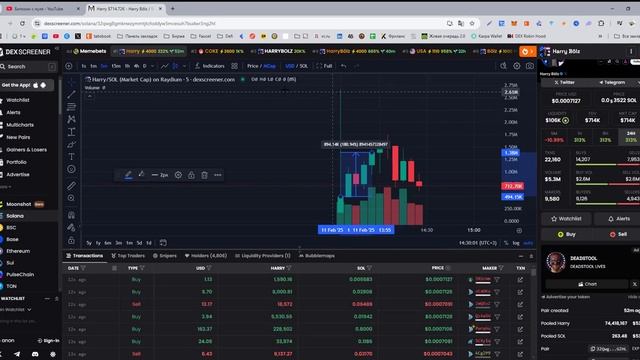Open the Liquidity Providers tab
640x360 pixels.
coord(262,256)
